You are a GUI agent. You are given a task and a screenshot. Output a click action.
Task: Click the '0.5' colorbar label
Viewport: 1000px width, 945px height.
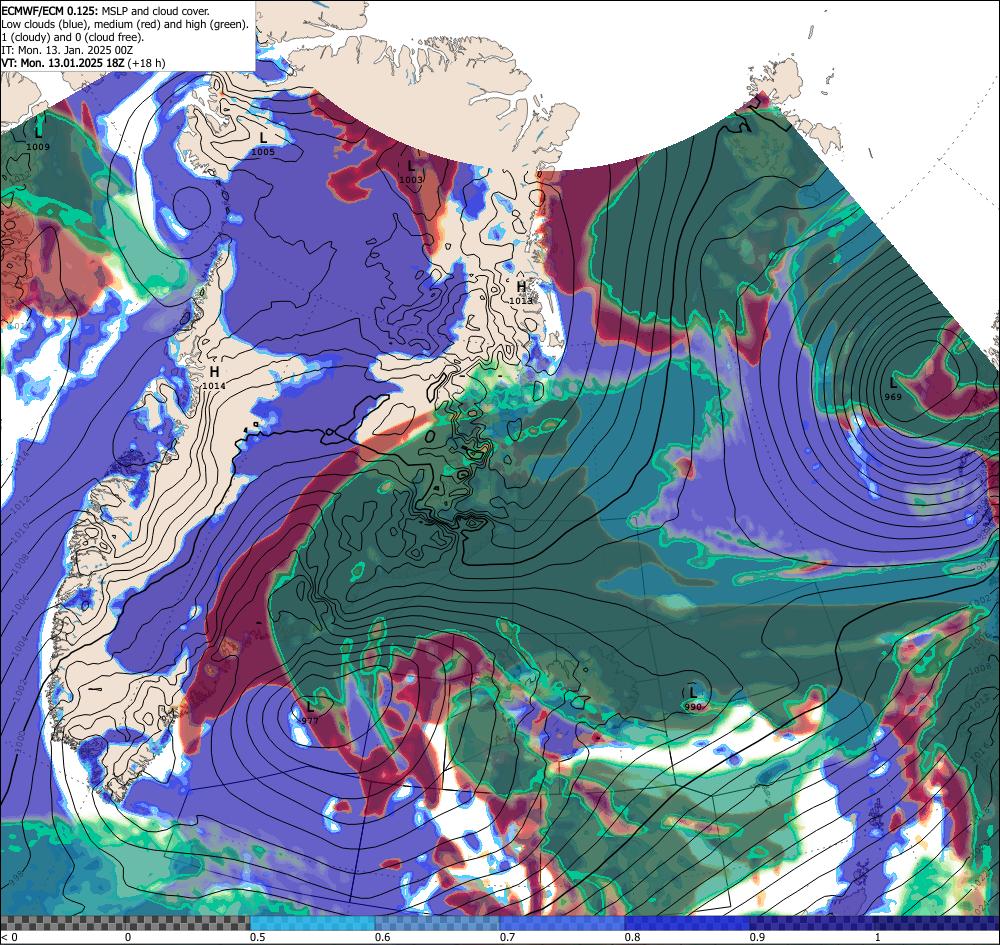tap(258, 937)
